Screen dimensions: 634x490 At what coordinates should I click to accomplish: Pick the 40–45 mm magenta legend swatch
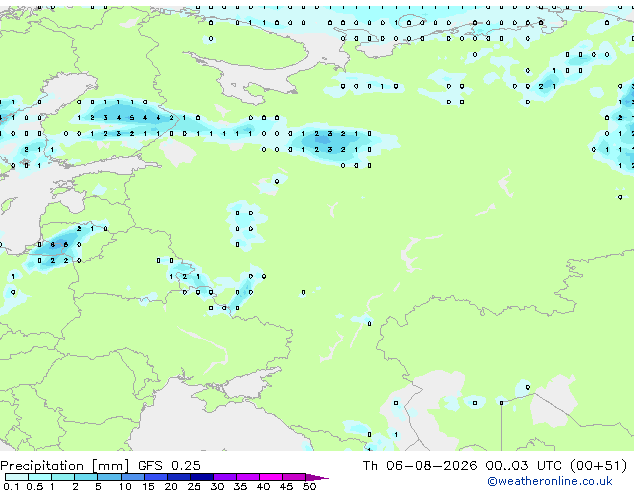point(271,477)
